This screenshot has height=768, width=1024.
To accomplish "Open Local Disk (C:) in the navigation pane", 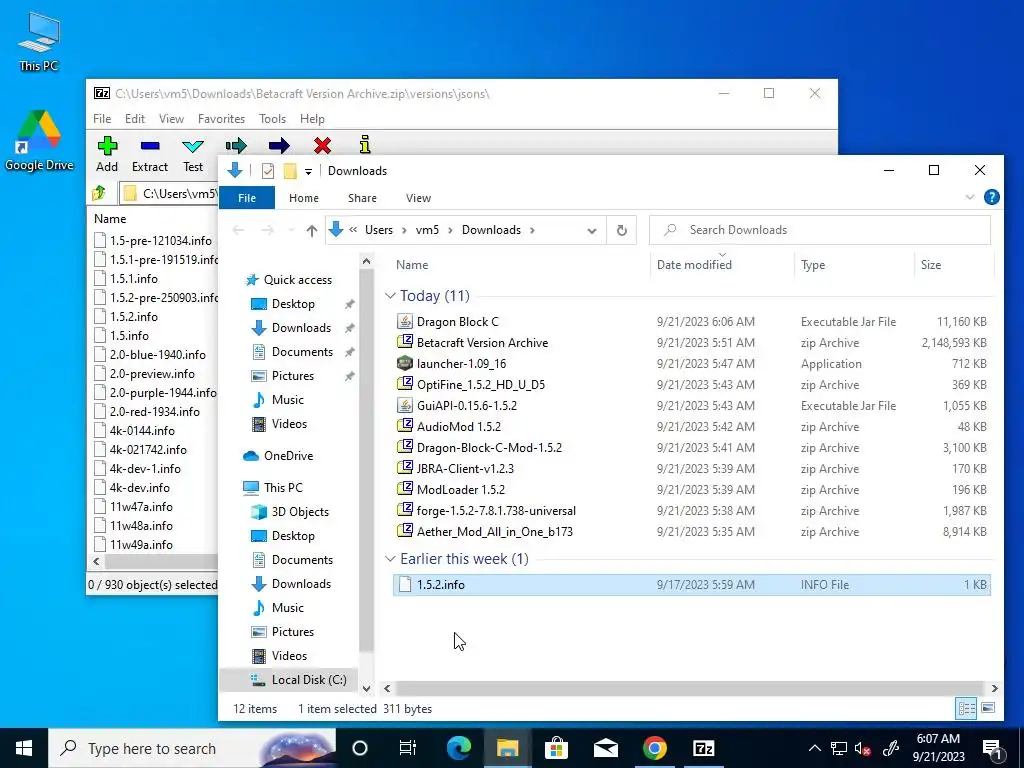I will [x=308, y=680].
